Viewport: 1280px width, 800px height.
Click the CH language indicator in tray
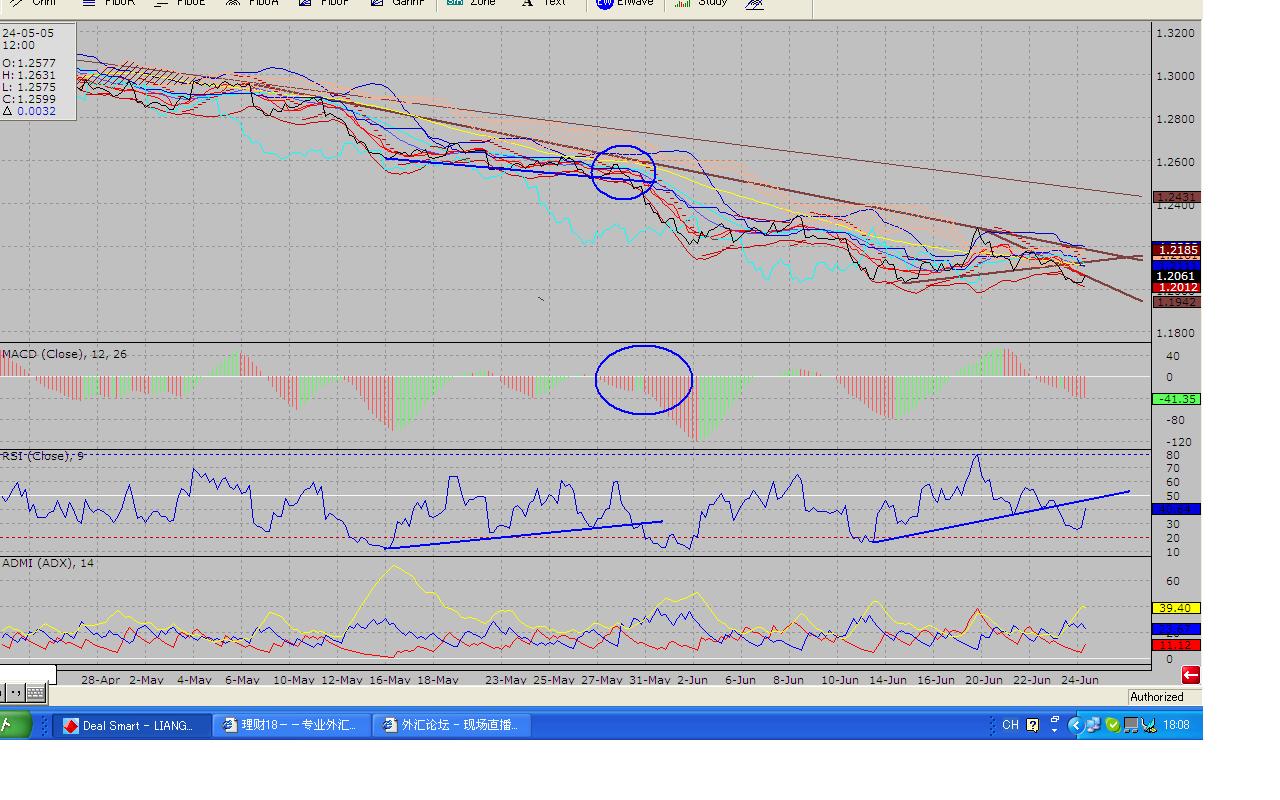1010,725
